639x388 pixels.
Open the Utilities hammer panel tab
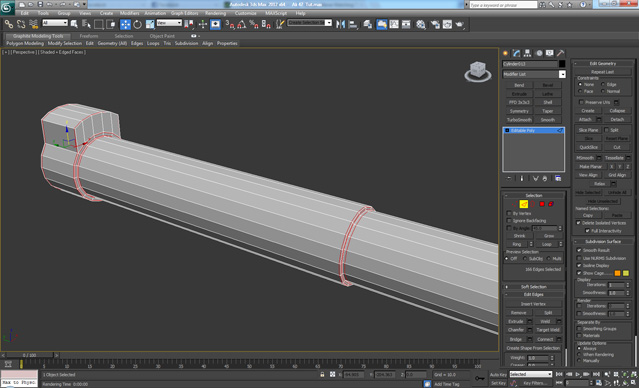(561, 53)
